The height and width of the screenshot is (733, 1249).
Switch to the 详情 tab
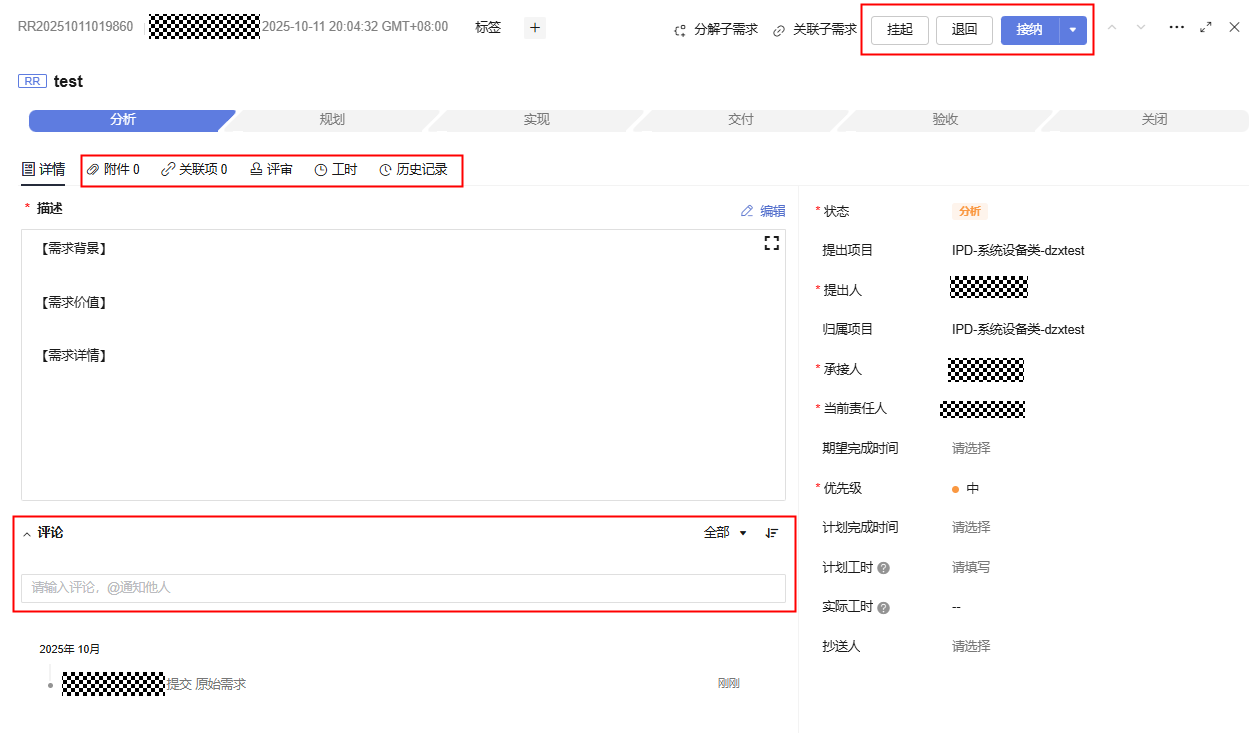pyautogui.click(x=44, y=170)
